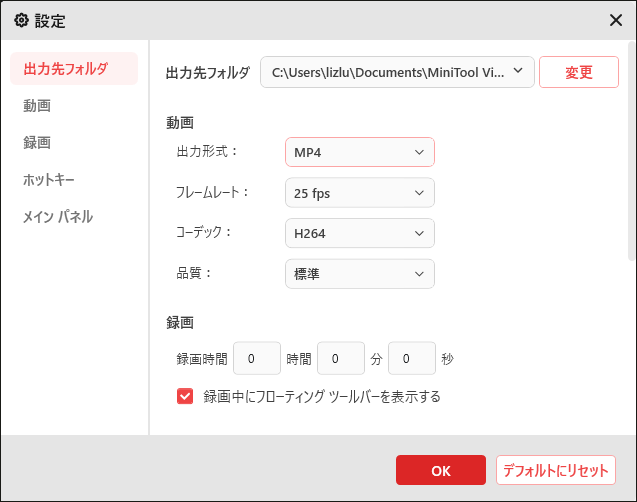The width and height of the screenshot is (637, 502).
Task: Click the コーデック： label
Action: pyautogui.click(x=204, y=232)
